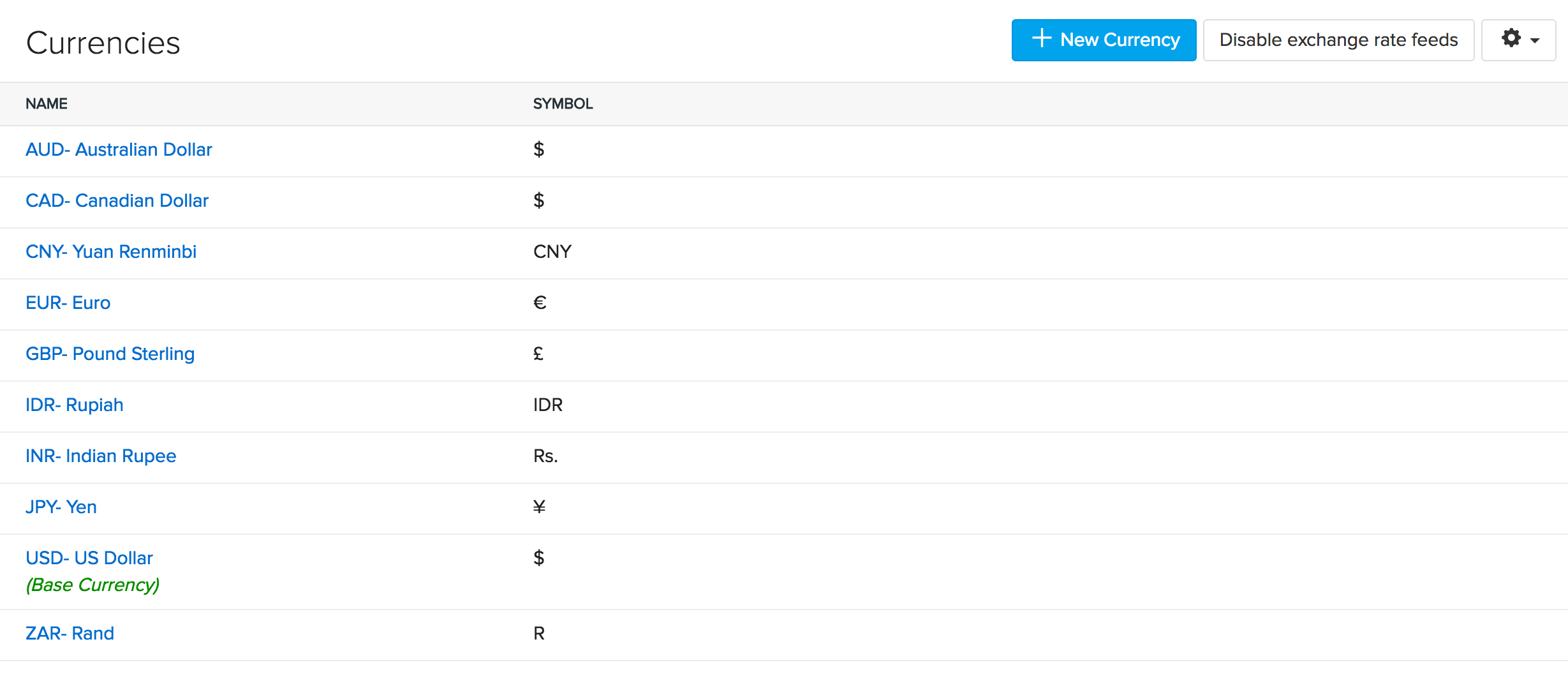Select the CNY- Yuan Renminbi entry
1568x697 pixels.
(x=111, y=251)
